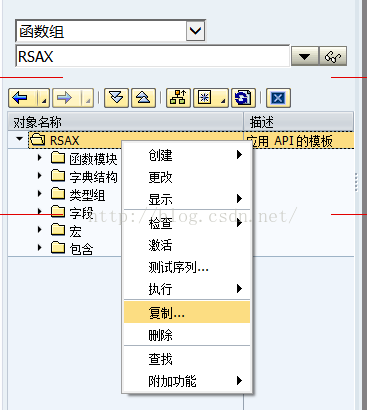Click the 描述 column header
Image resolution: width=367 pixels, height=410 pixels.
299,122
